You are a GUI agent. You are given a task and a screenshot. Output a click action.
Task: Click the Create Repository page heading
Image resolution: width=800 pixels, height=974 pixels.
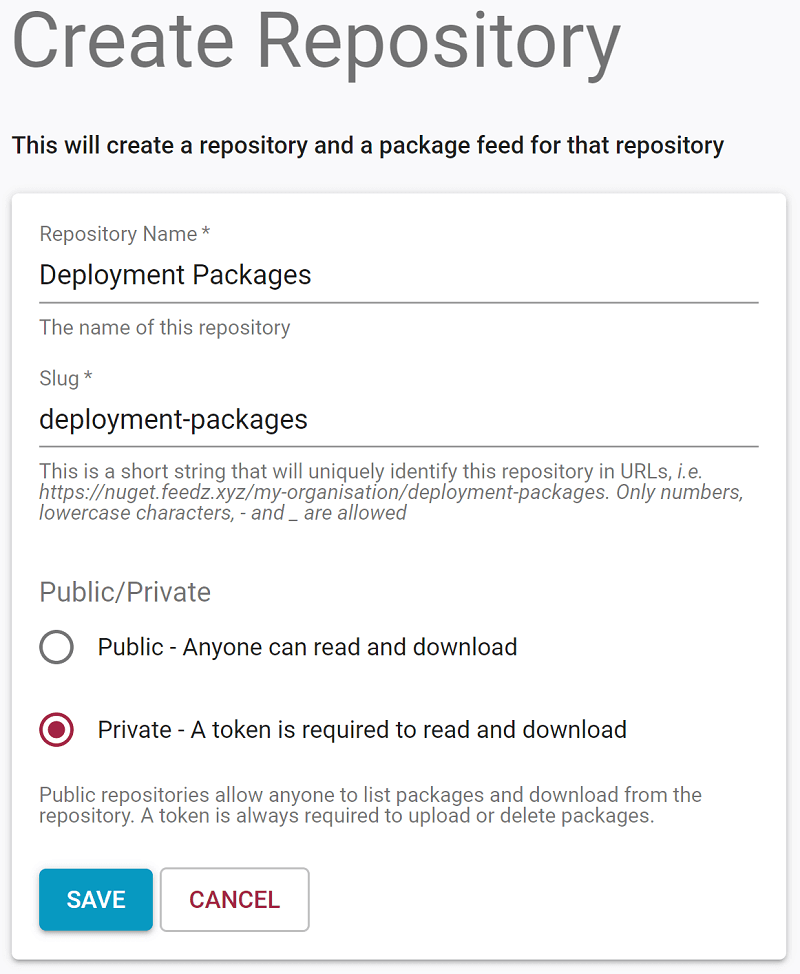[313, 41]
